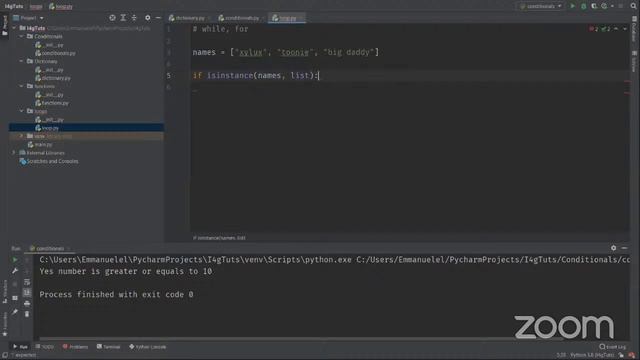
Task: Open Project view selector dropdown
Action: (28, 18)
